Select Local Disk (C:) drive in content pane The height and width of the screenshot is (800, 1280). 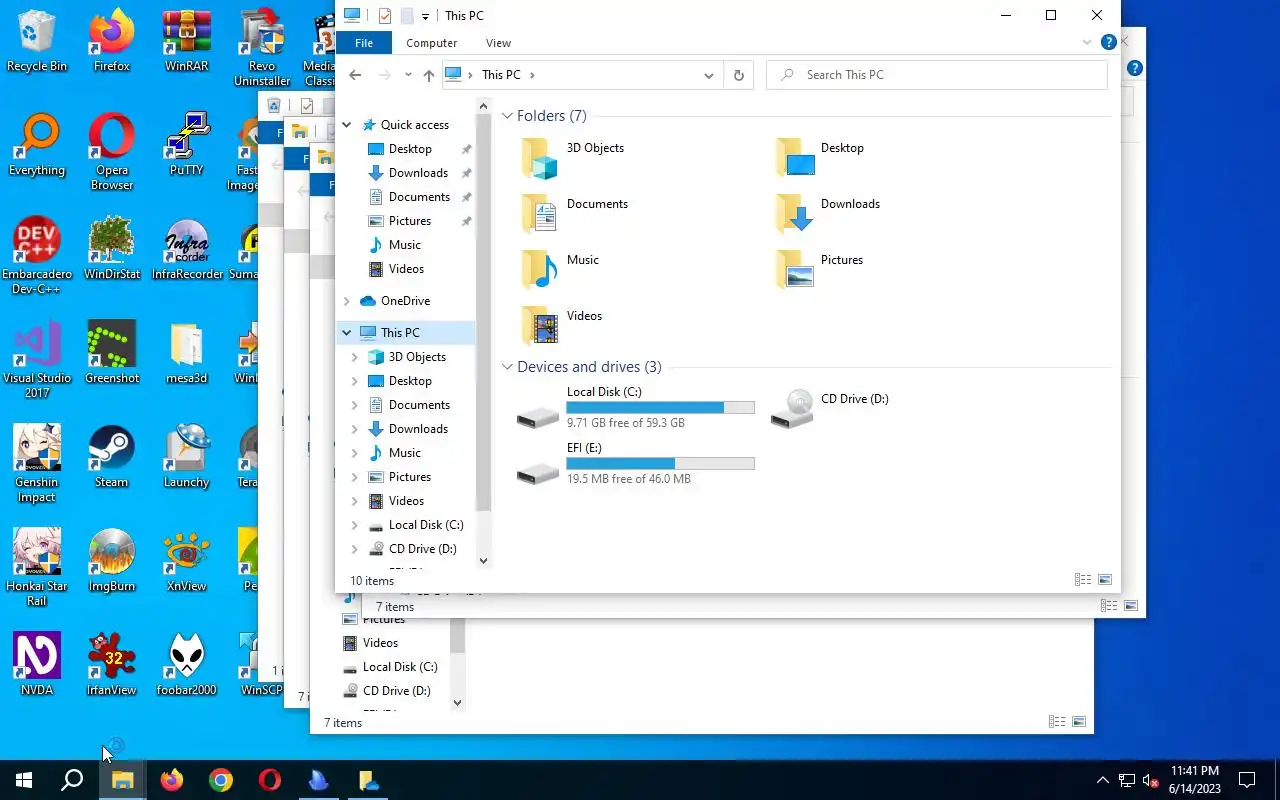(x=636, y=408)
